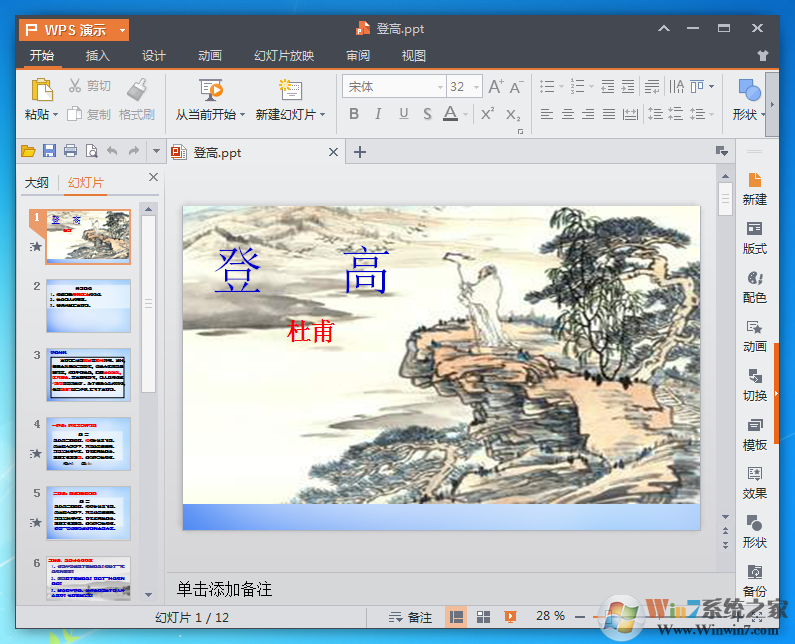Viewport: 795px width, 644px height.
Task: Switch to the 插入 ribbon tab
Action: 98,56
